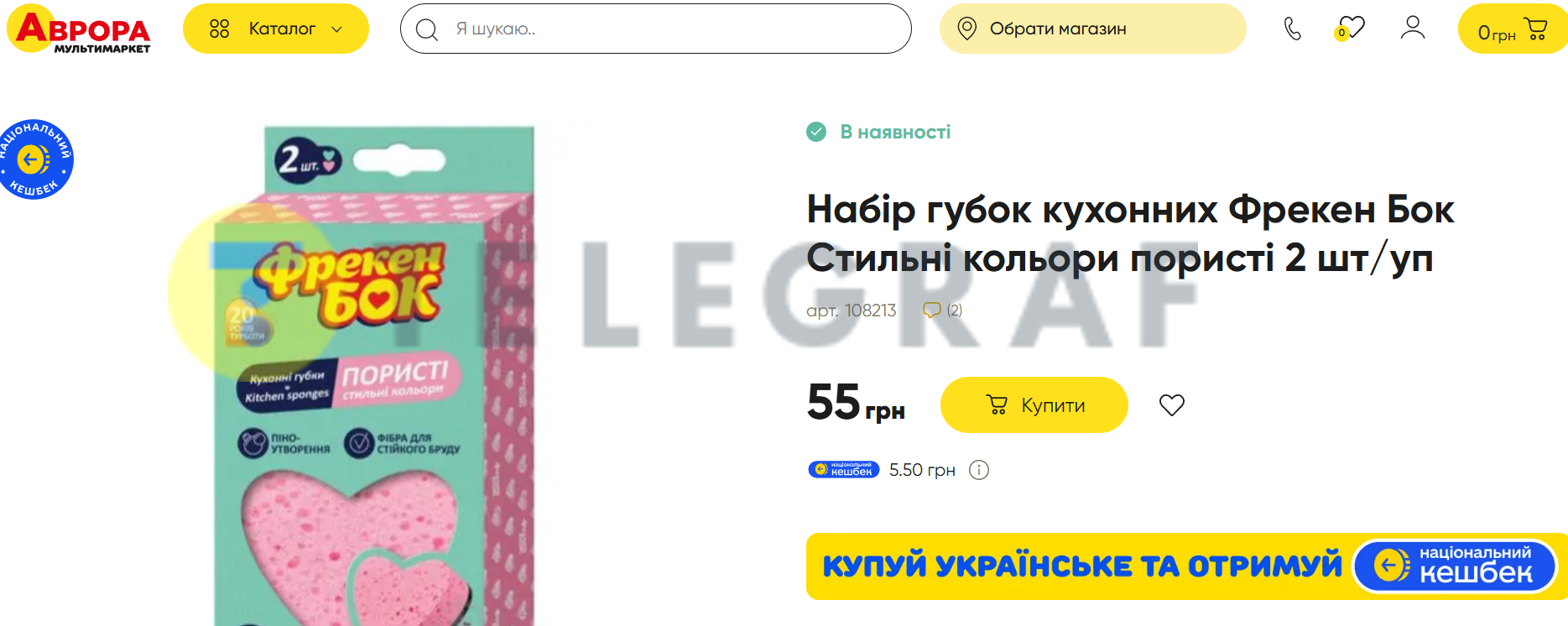
Task: Click the Купити buy button
Action: (x=1034, y=405)
